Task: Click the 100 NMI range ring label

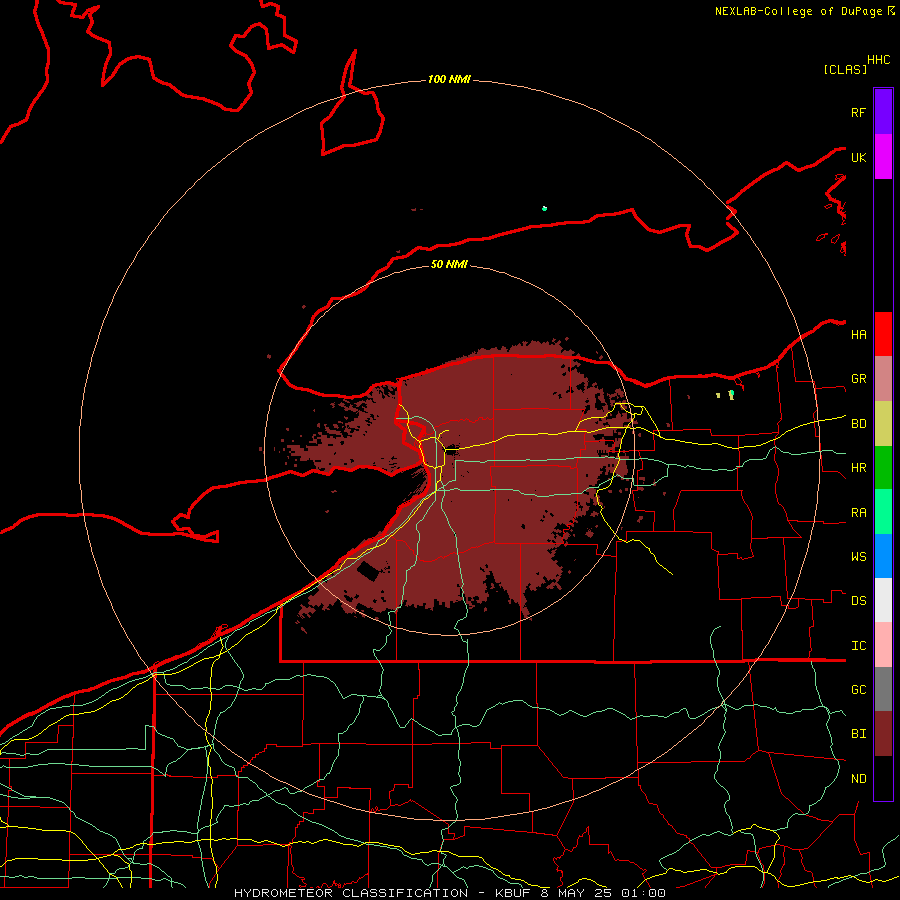Action: [x=449, y=79]
